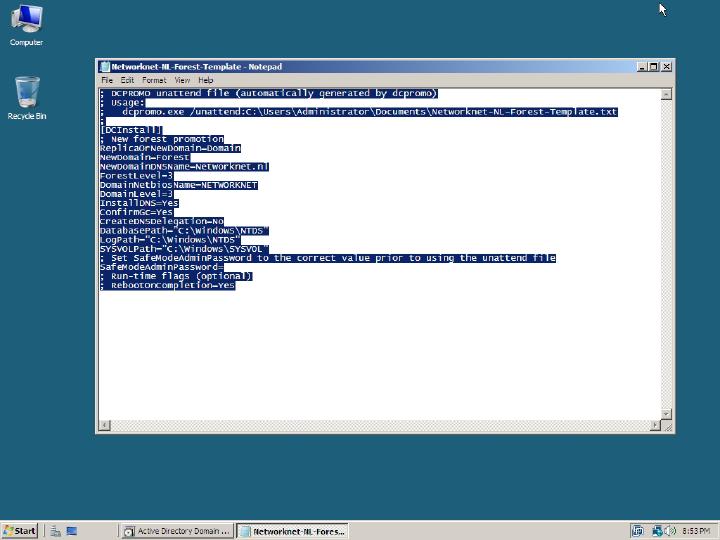Select the Networknet-NL-Fores... taskbar button
Screen dimensions: 720x540
(x=292, y=531)
